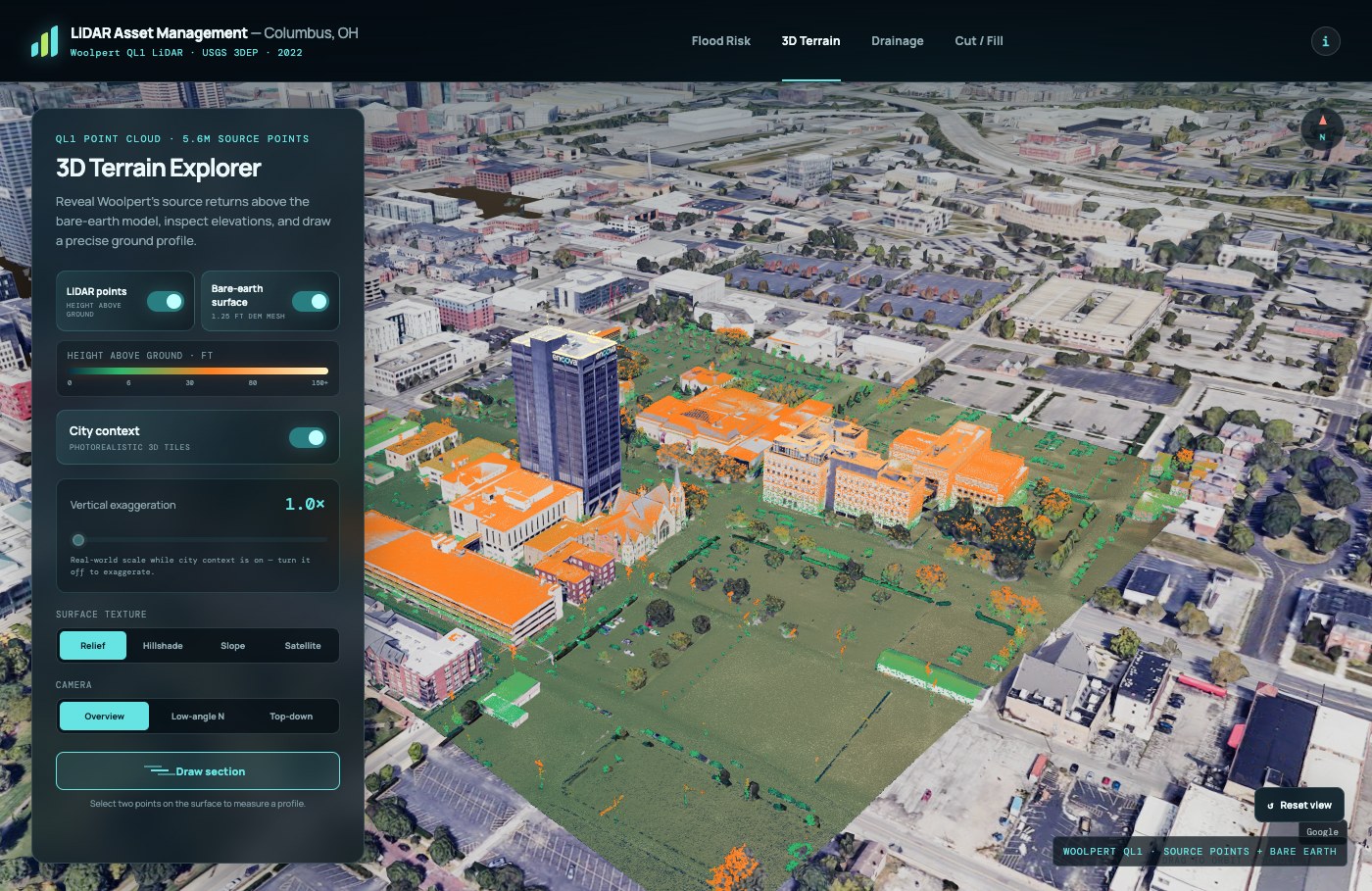Image resolution: width=1372 pixels, height=891 pixels.
Task: Switch camera to Top-down
Action: [291, 717]
